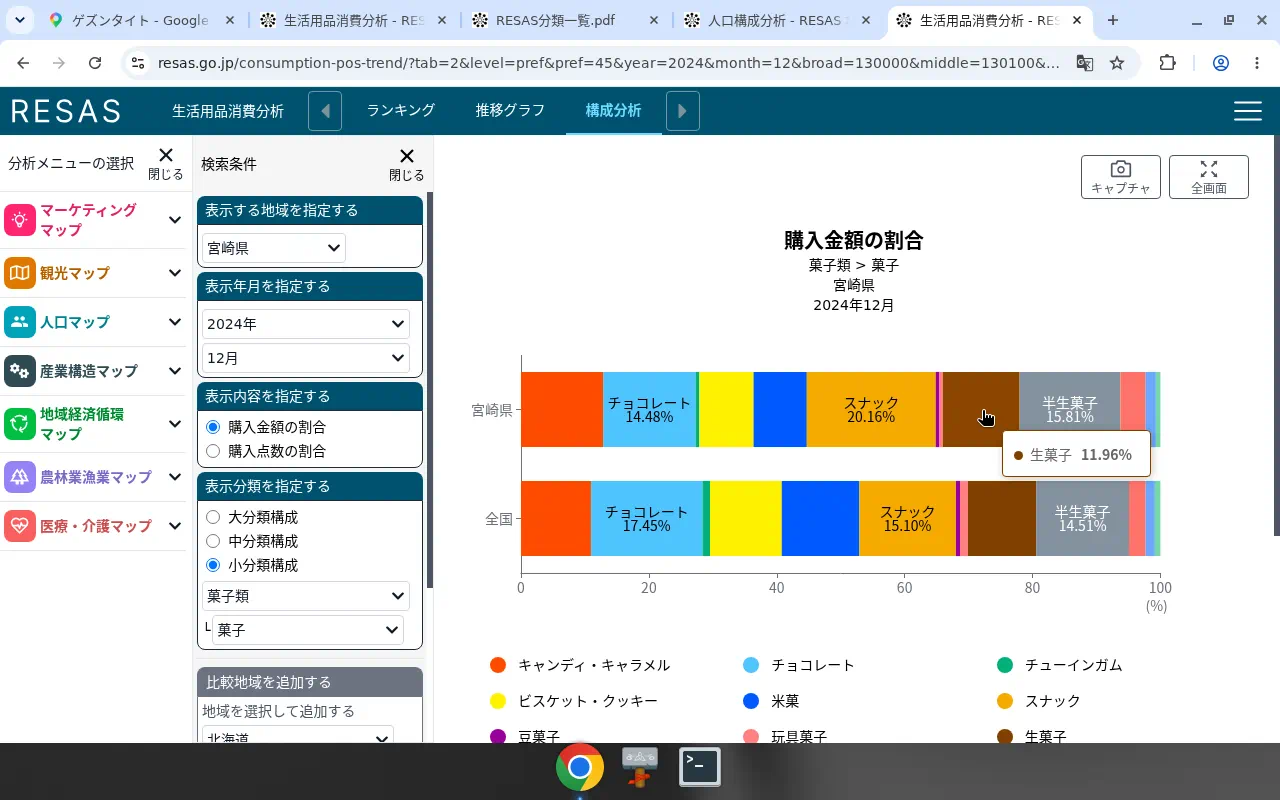Toggle チューインガム legend item
1280x800 pixels.
(1060, 665)
